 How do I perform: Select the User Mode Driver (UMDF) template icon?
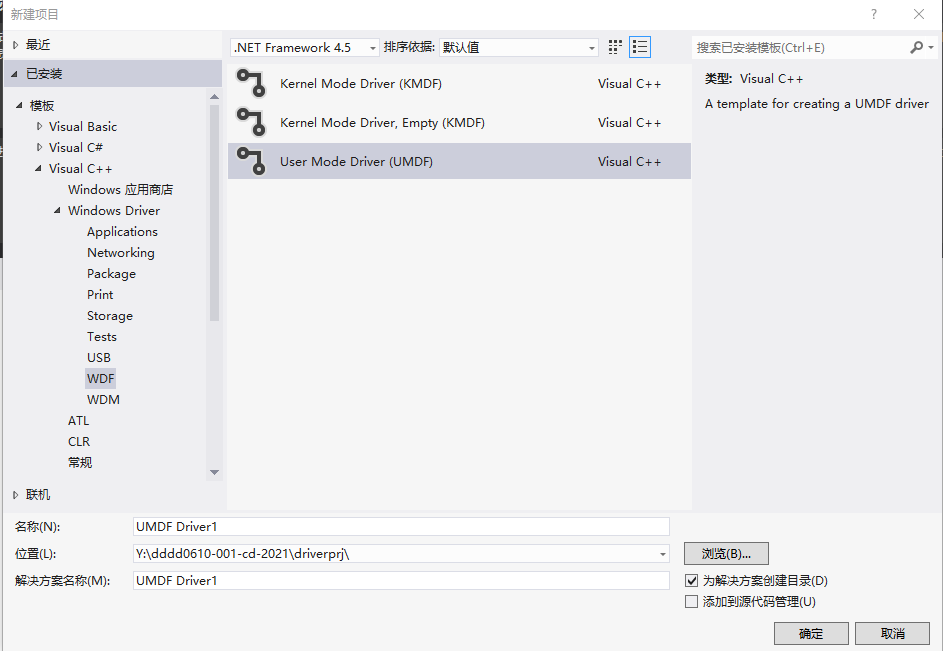(250, 161)
